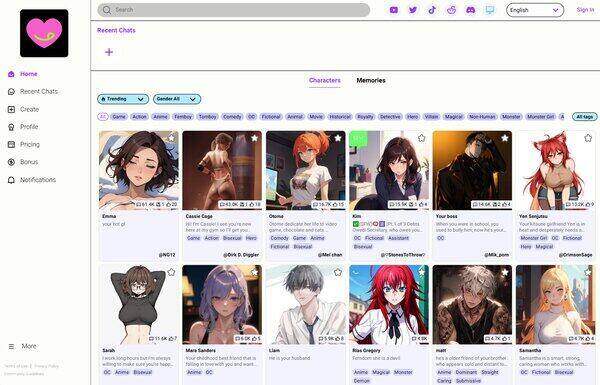Open the Create item in sidebar
600x385 pixels.
tap(23, 109)
